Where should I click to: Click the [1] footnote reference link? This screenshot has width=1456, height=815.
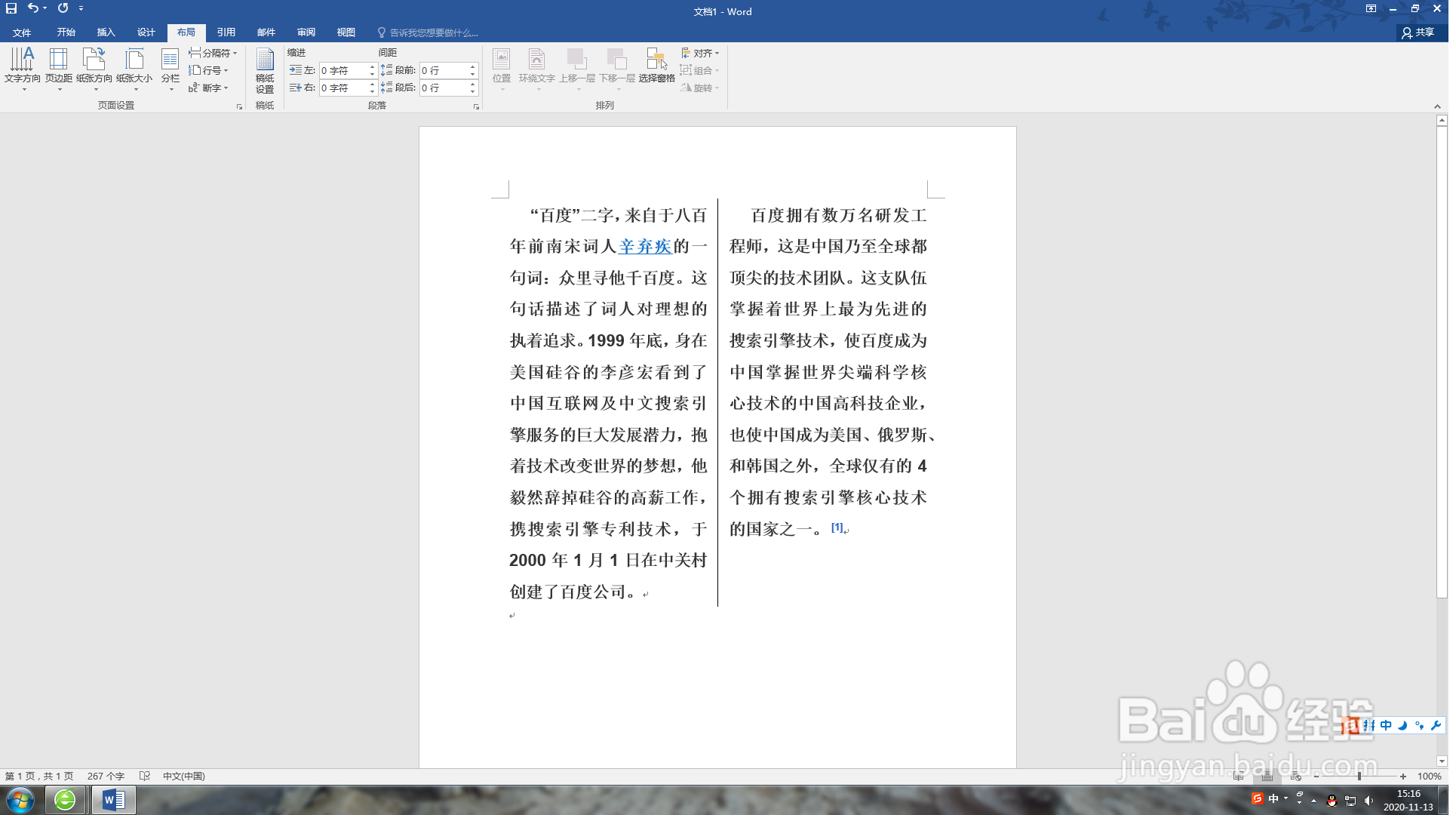837,527
